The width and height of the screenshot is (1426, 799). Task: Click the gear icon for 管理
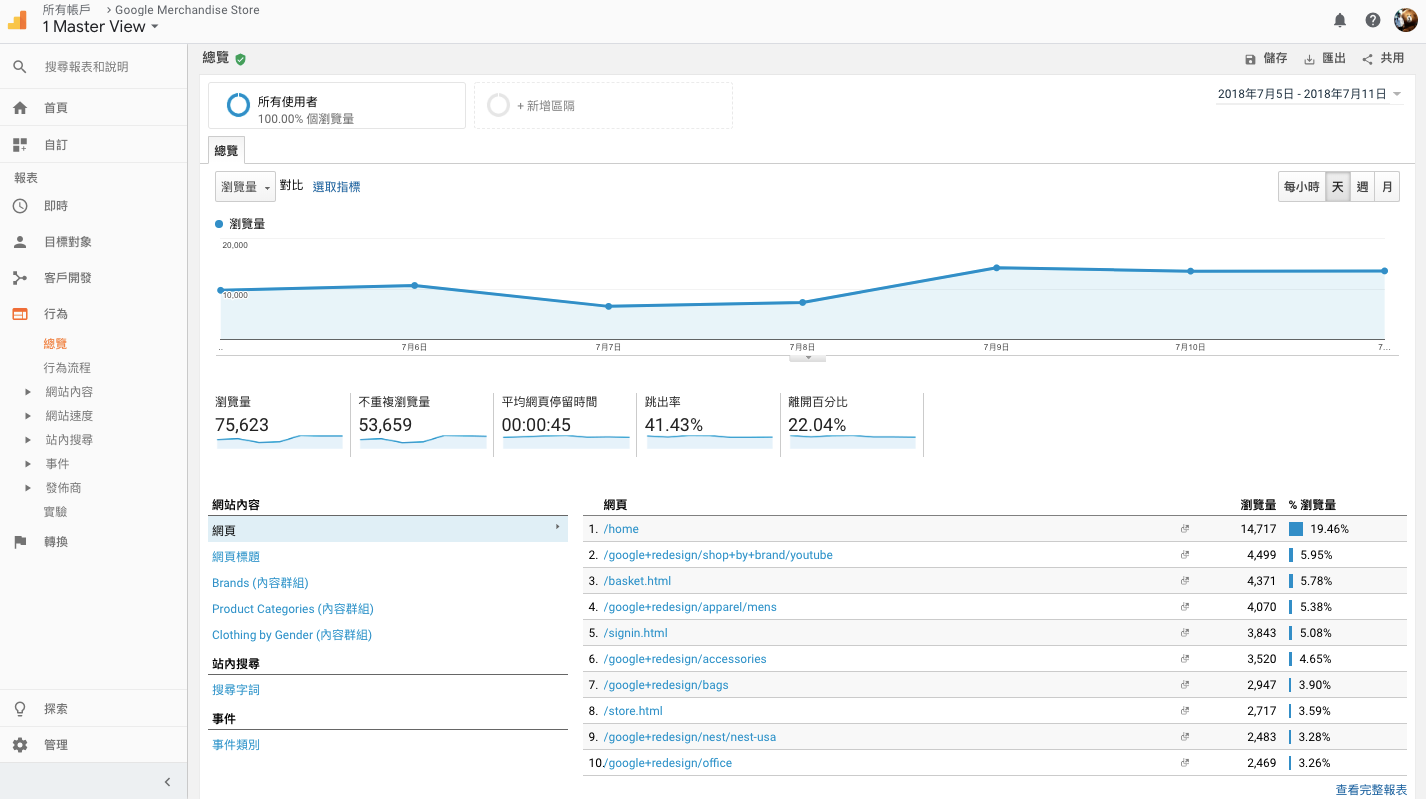(20, 745)
